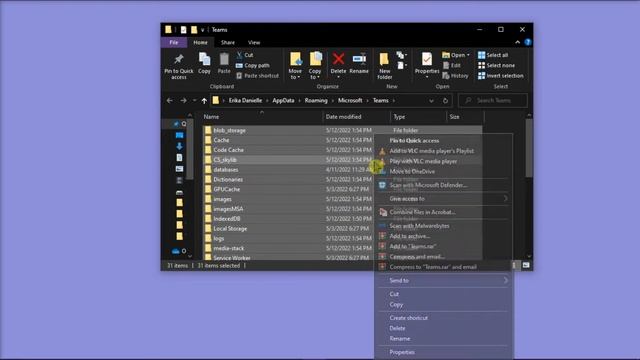640x360 pixels.
Task: Click the file list vertical scrollbar
Action: 529,147
